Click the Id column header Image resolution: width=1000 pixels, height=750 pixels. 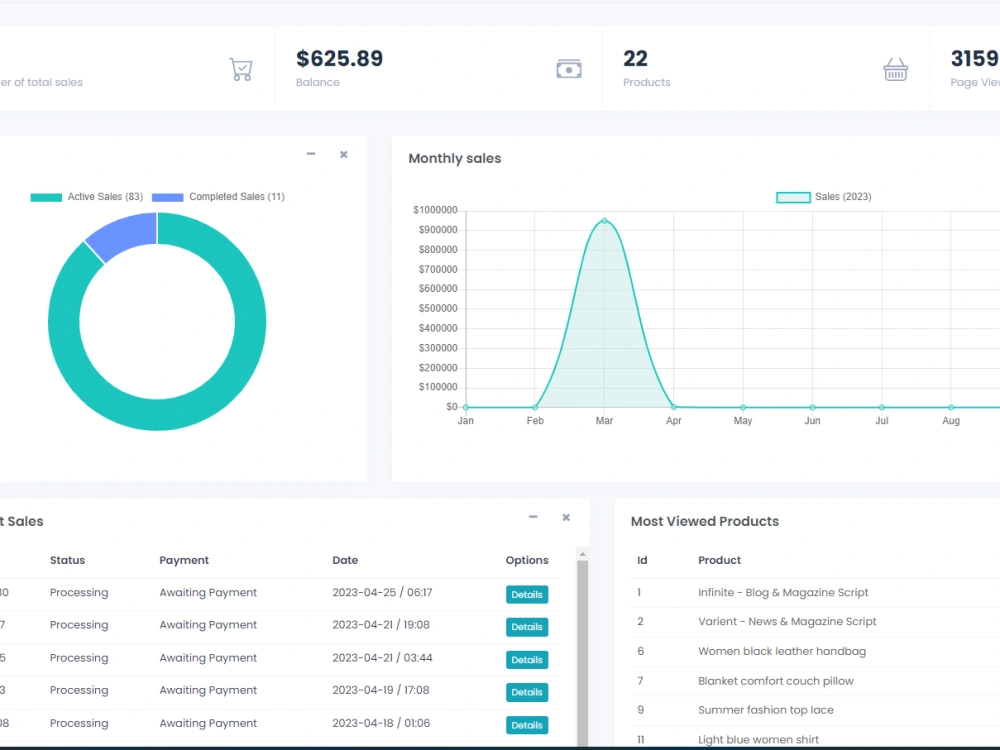click(x=642, y=560)
